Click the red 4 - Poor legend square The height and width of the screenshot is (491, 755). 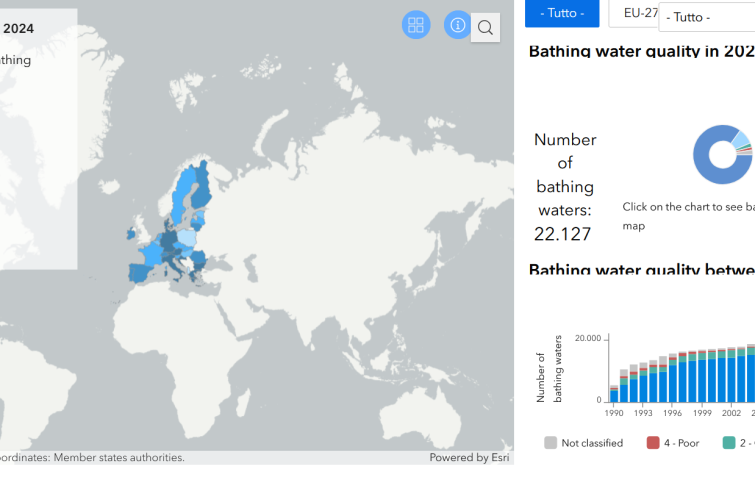(x=653, y=442)
